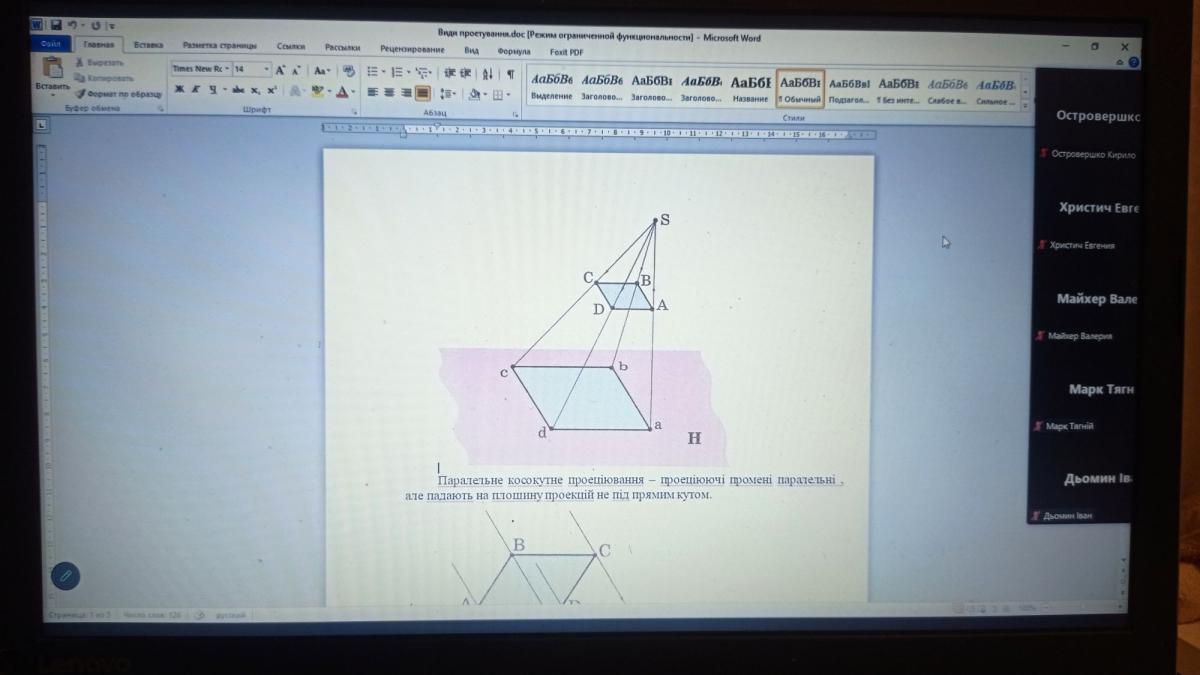Select participant Христич Евгения in side panel

(x=1080, y=245)
